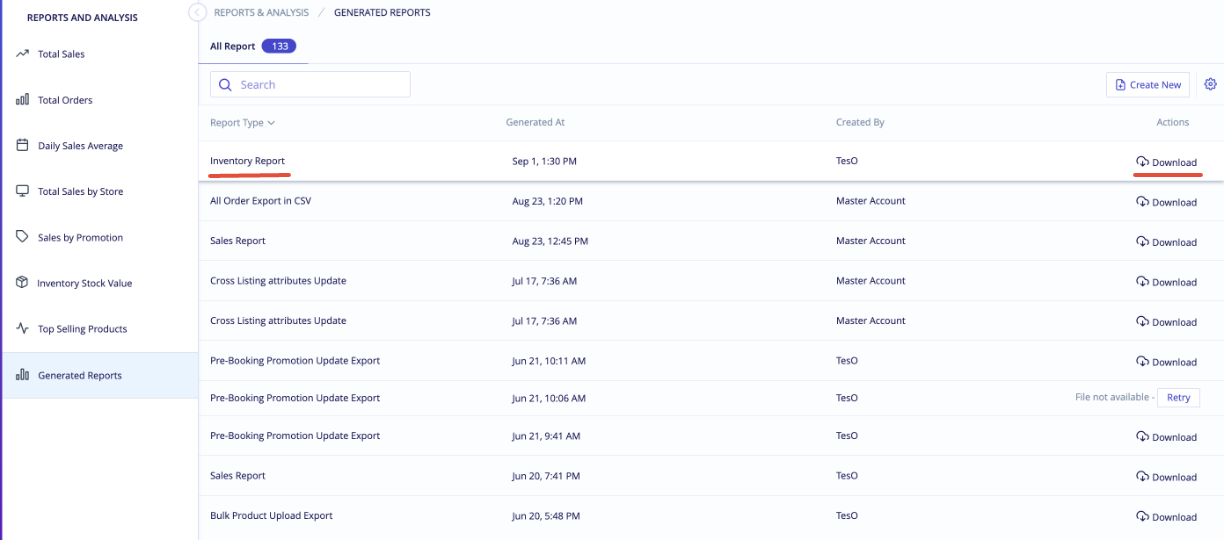Download the Inventory Report
The width and height of the screenshot is (1224, 540).
pyautogui.click(x=1166, y=162)
